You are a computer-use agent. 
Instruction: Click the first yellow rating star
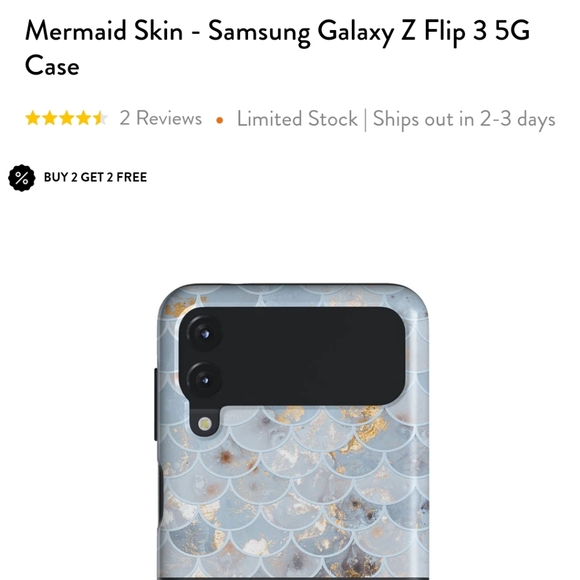[x=33, y=118]
